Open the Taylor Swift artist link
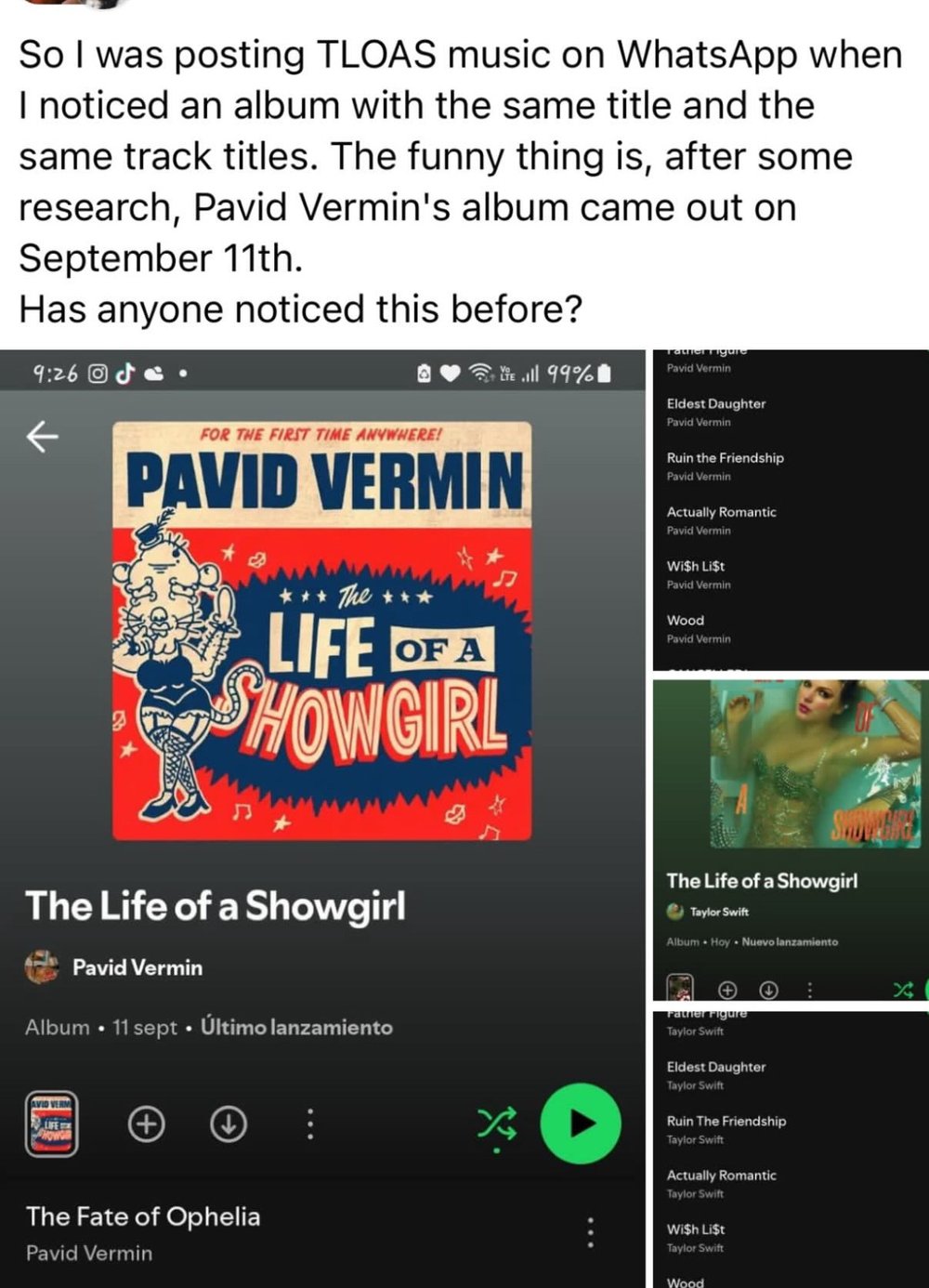The height and width of the screenshot is (1288, 929). (x=708, y=912)
